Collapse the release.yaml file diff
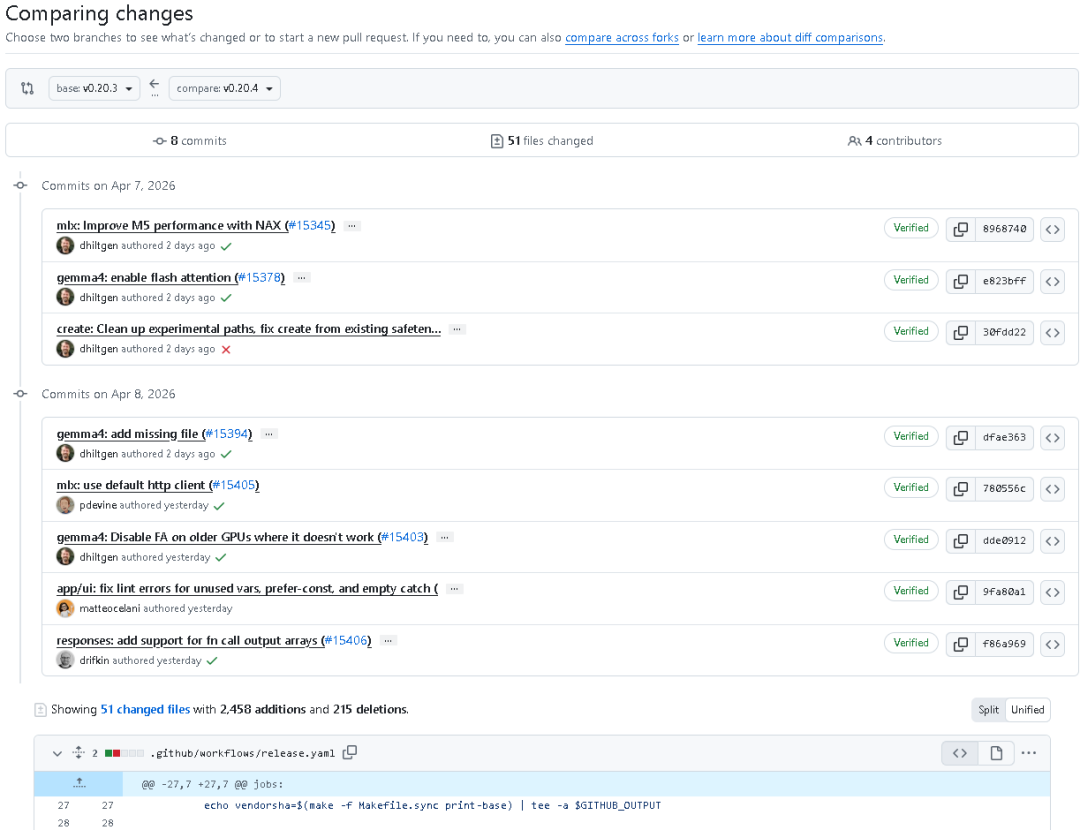 [x=57, y=753]
